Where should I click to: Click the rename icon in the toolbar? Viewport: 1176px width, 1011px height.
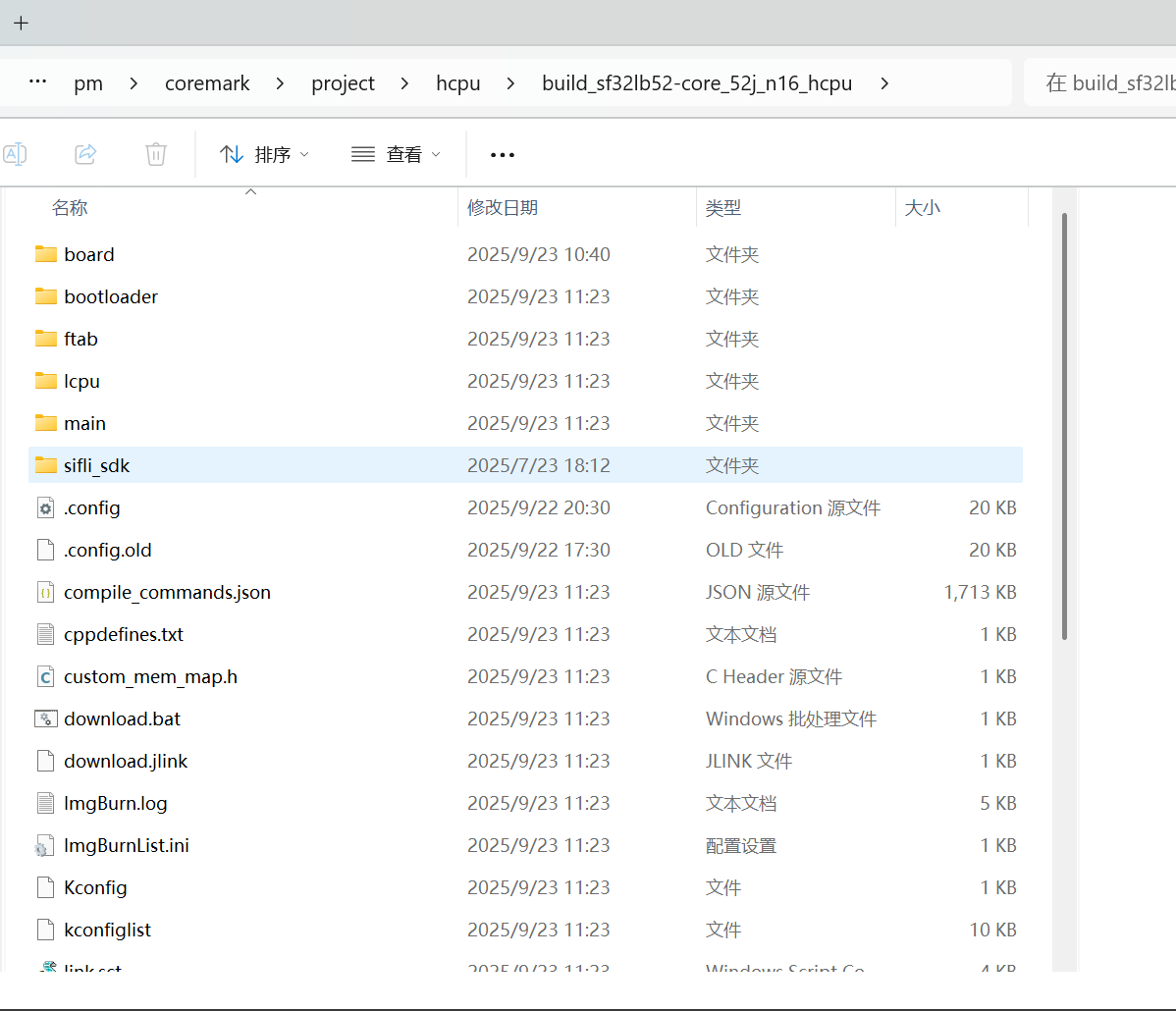point(16,154)
